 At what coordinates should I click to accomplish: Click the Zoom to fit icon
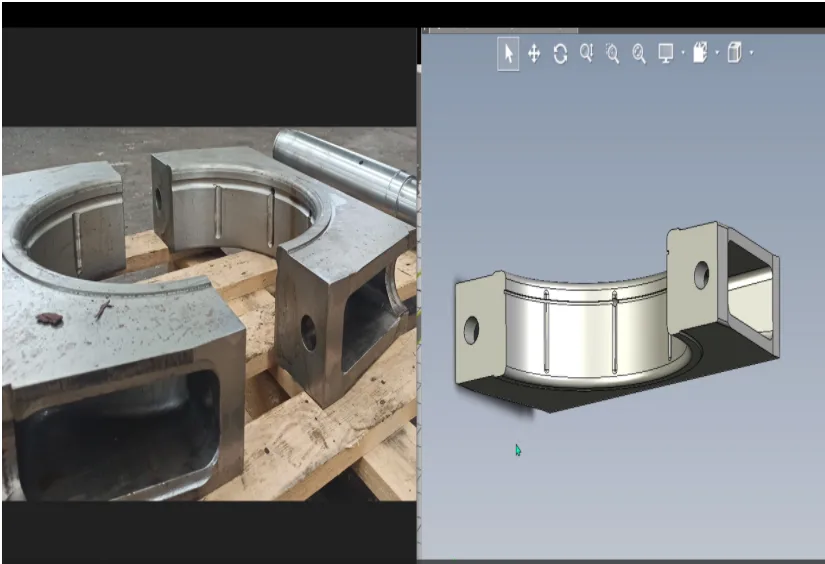point(639,54)
